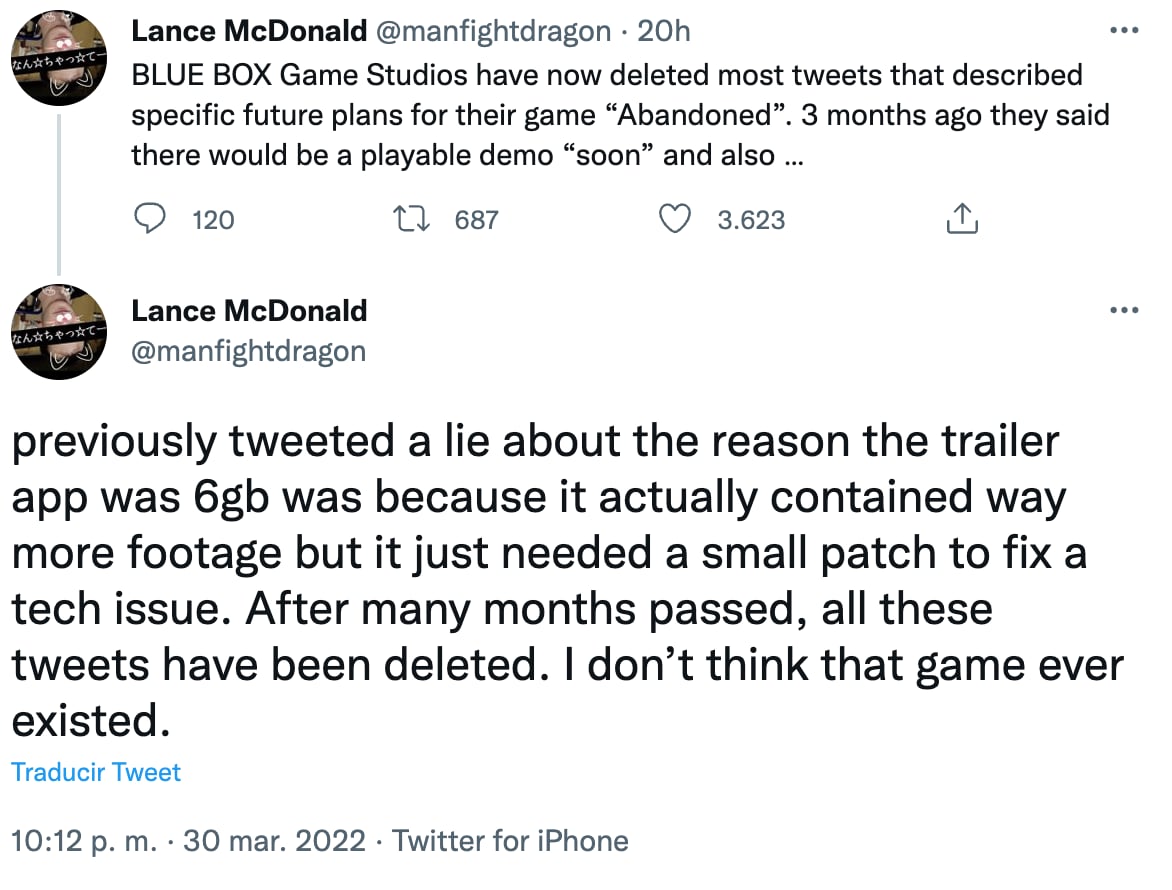The height and width of the screenshot is (890, 1172).
Task: Click the Lance McDonald name in the first tweet
Action: click(249, 31)
